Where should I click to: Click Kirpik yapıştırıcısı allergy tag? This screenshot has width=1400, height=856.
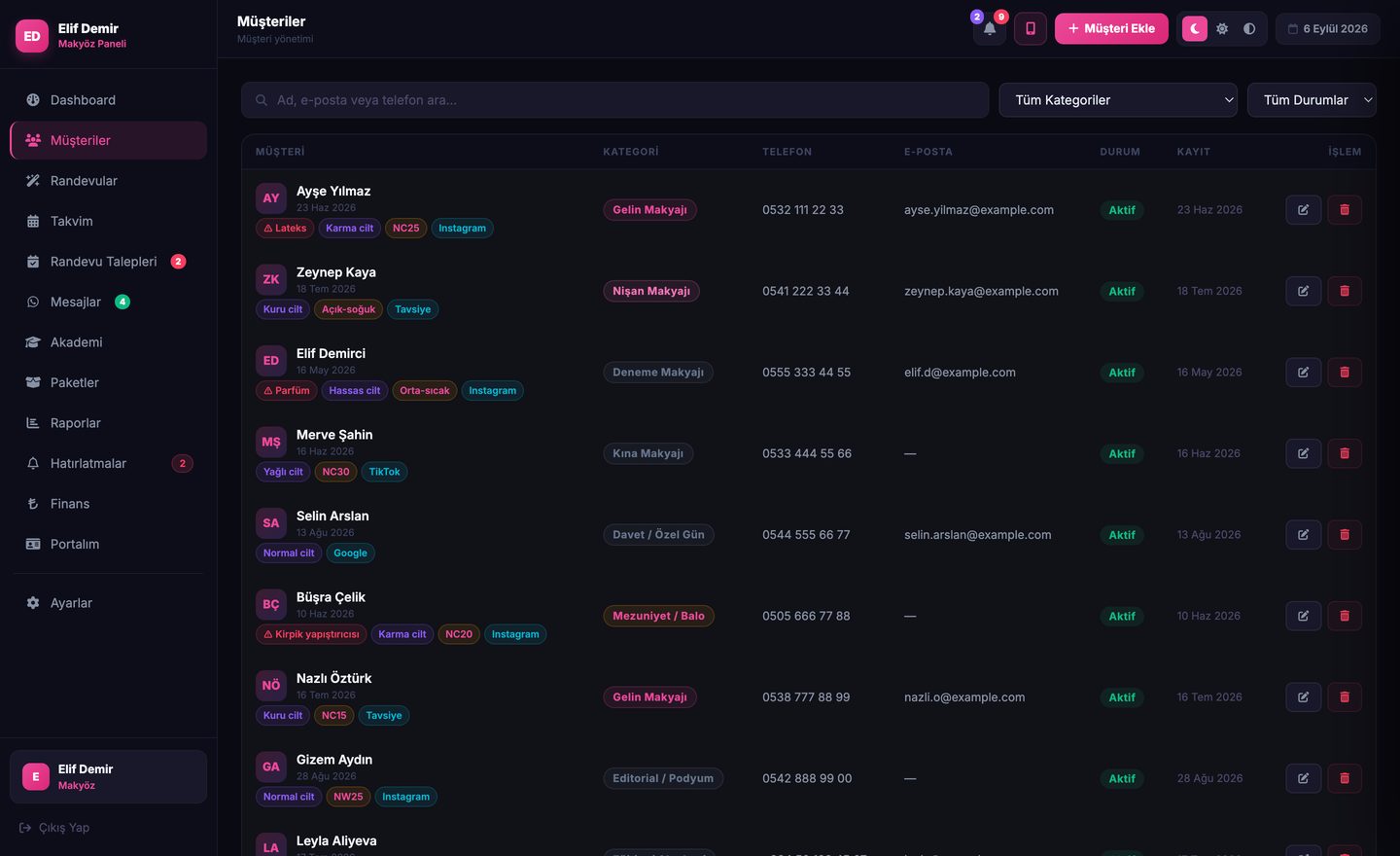311,634
